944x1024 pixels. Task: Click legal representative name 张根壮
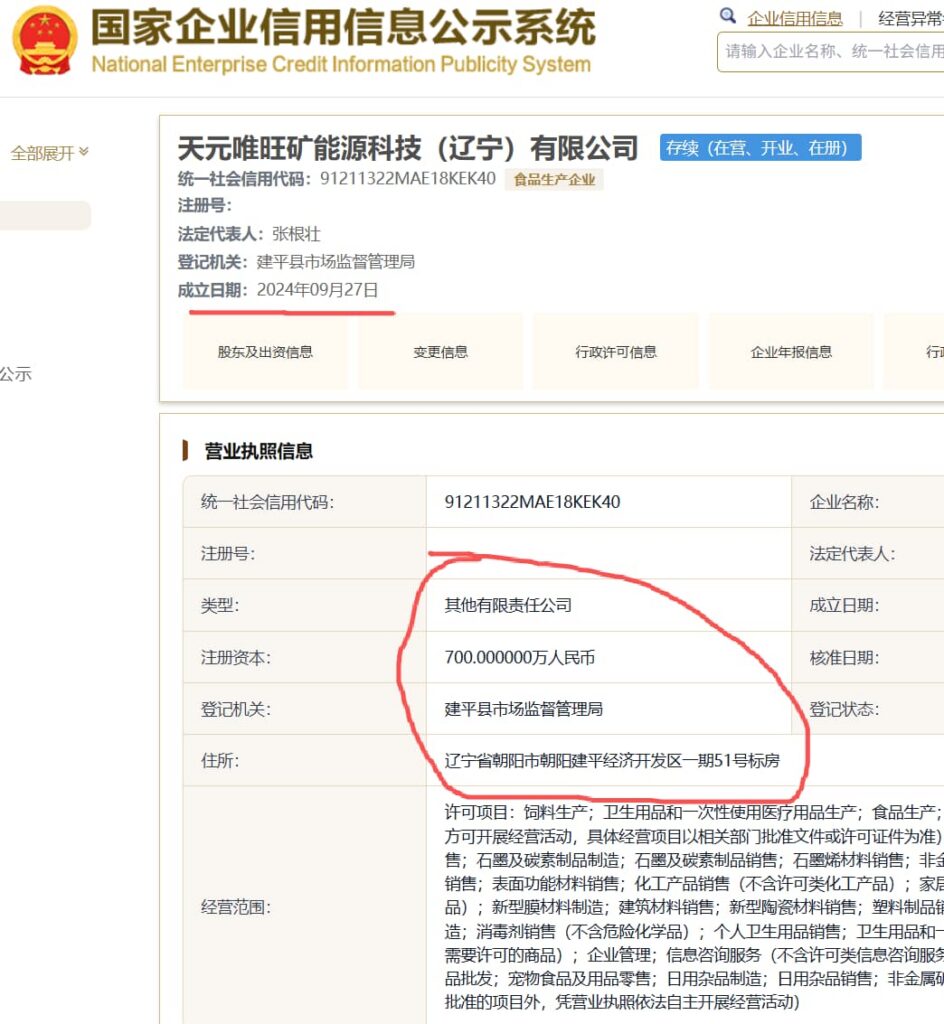pos(296,234)
